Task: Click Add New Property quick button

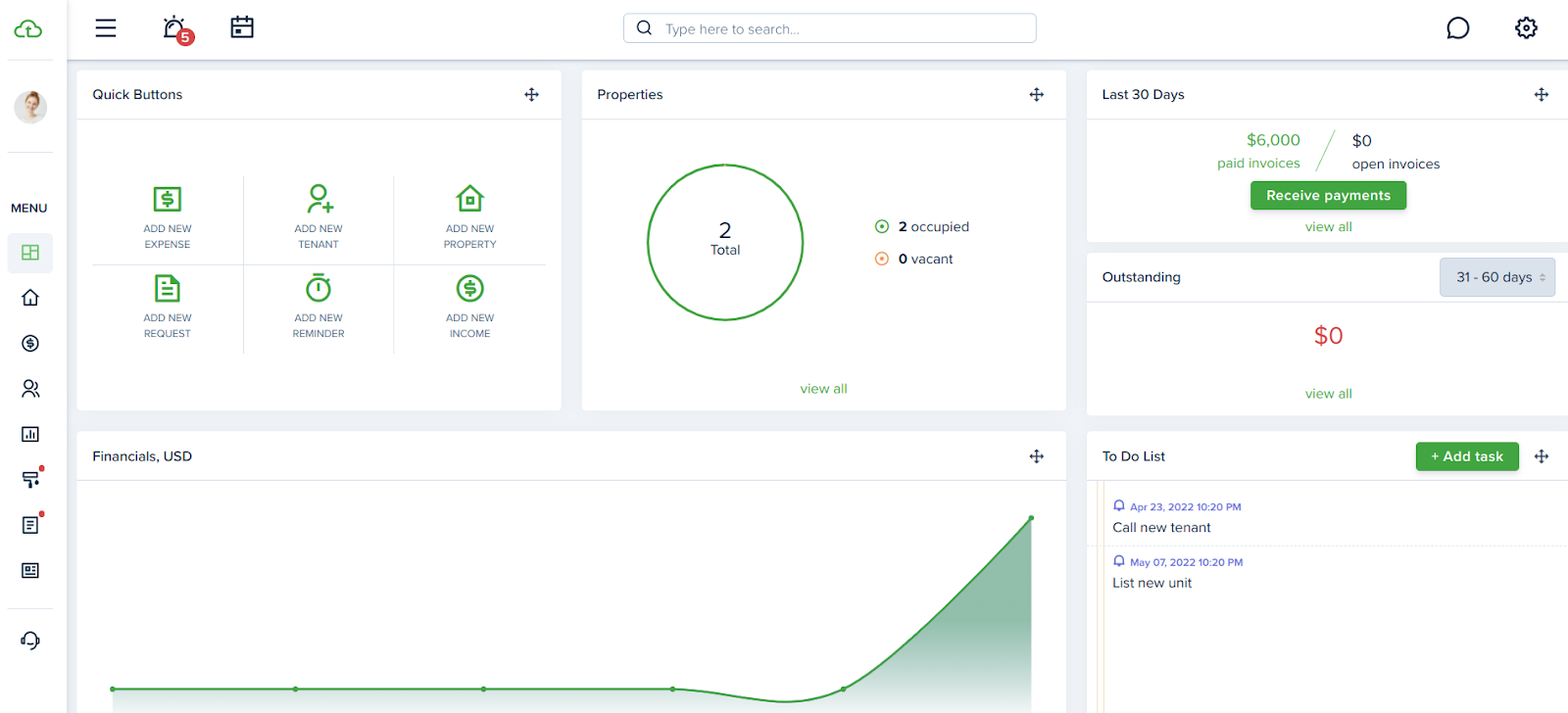Action: (470, 217)
